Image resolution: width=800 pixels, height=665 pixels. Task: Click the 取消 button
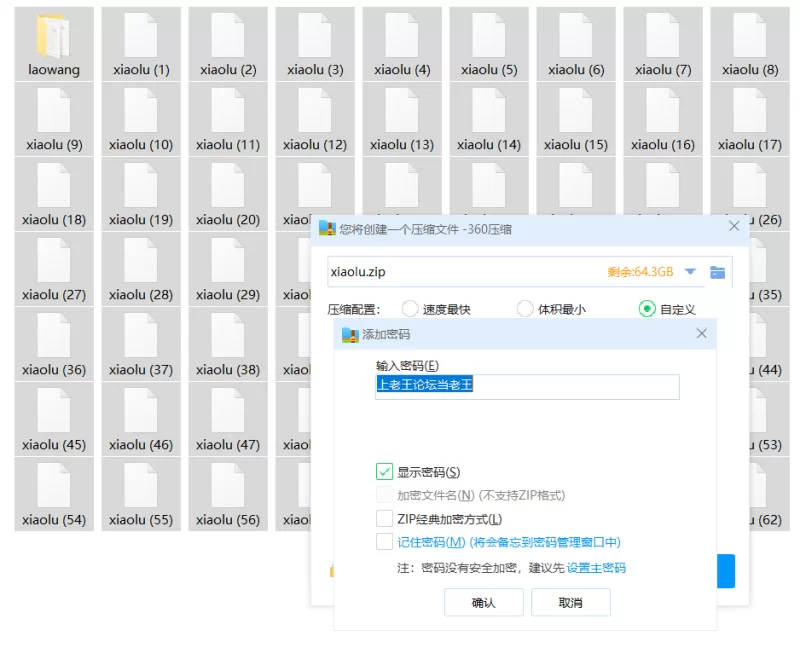(x=570, y=603)
